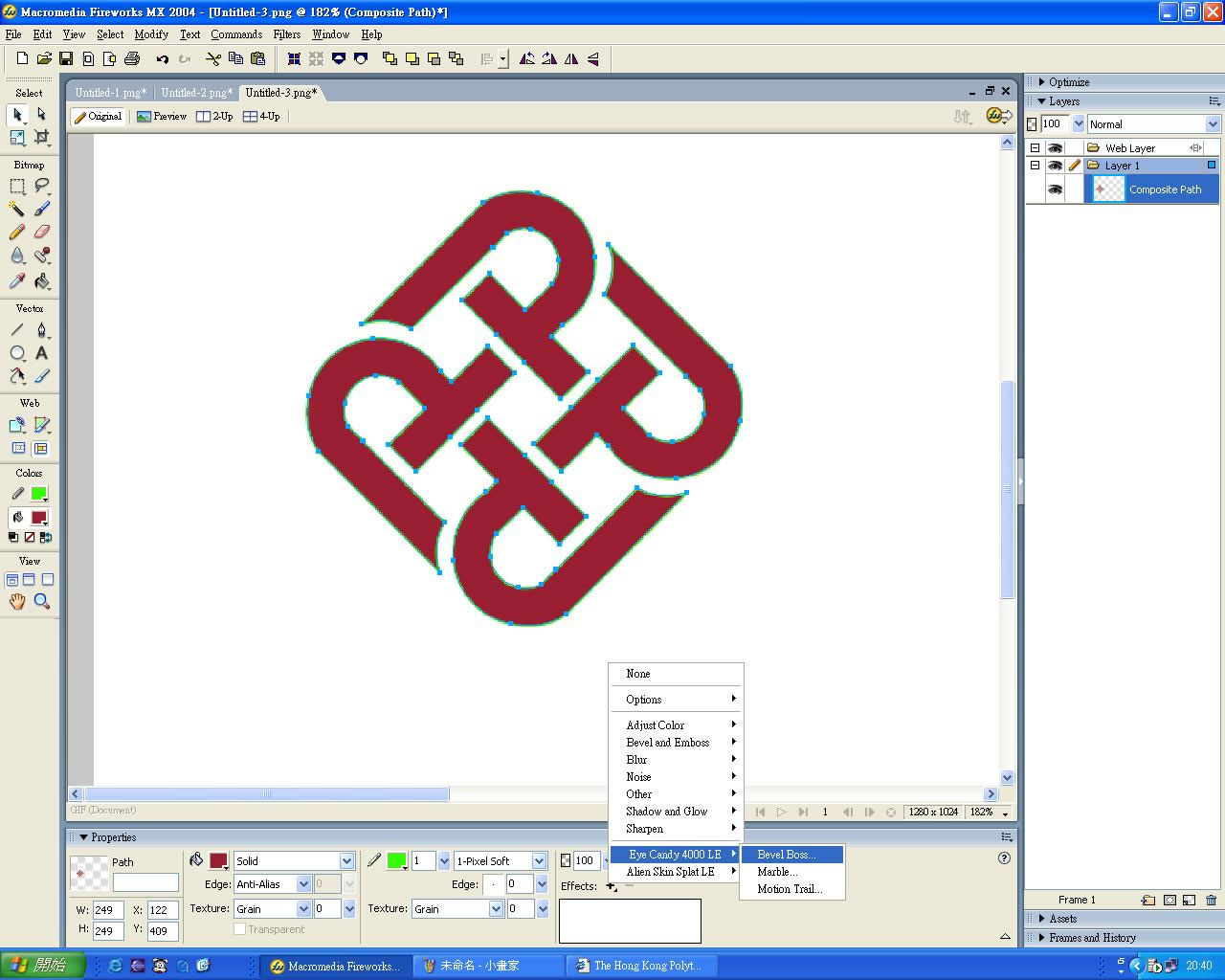This screenshot has height=980, width=1225.
Task: Click the Undo arrow in toolbar
Action: pos(163,59)
